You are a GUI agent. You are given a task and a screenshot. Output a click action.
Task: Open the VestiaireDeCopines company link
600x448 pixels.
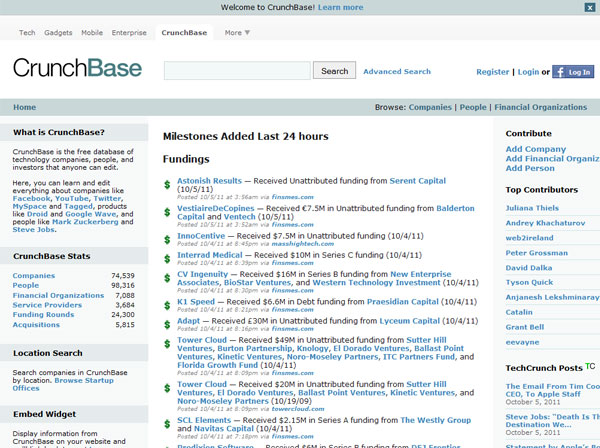click(215, 208)
